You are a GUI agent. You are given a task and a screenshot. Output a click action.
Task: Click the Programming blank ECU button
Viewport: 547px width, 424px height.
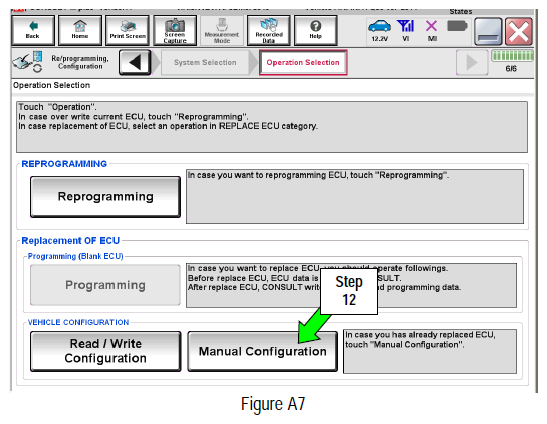105,285
